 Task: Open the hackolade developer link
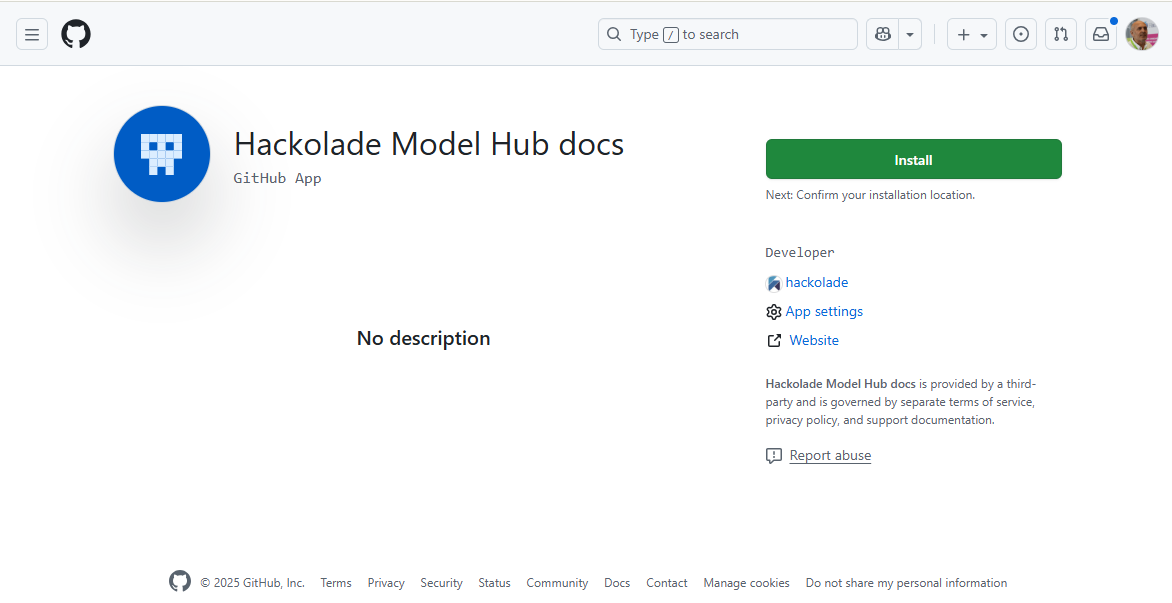(816, 282)
